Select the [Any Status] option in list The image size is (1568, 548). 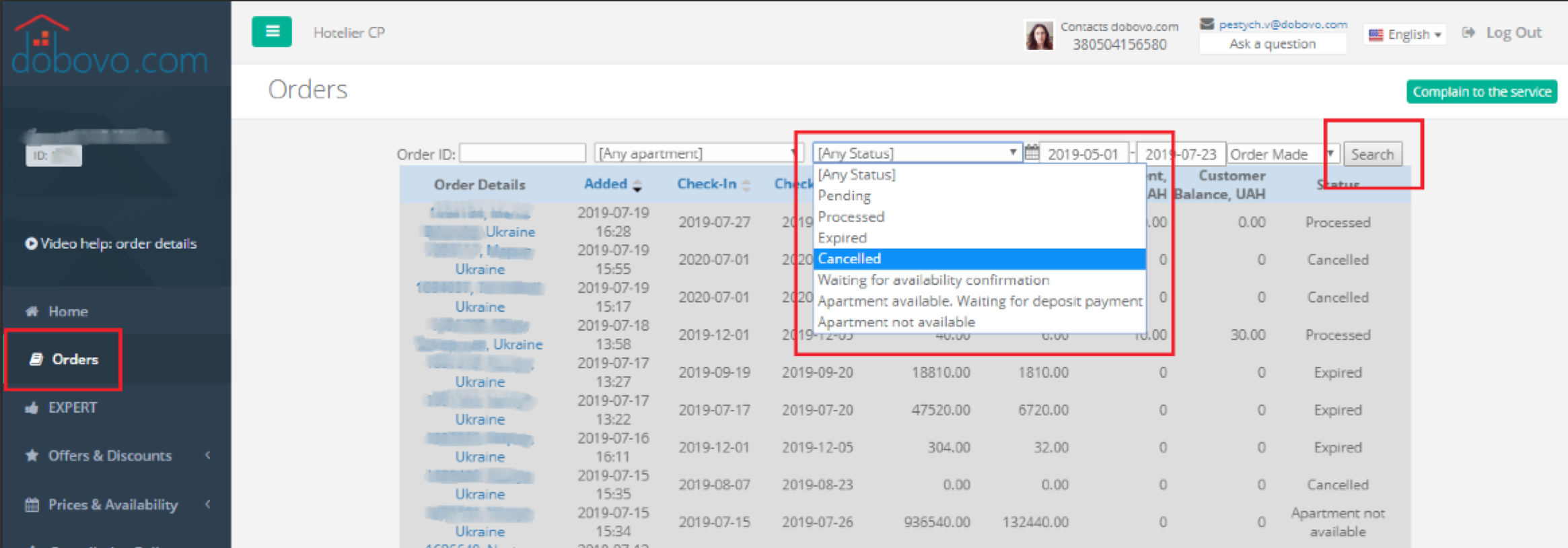pos(980,175)
